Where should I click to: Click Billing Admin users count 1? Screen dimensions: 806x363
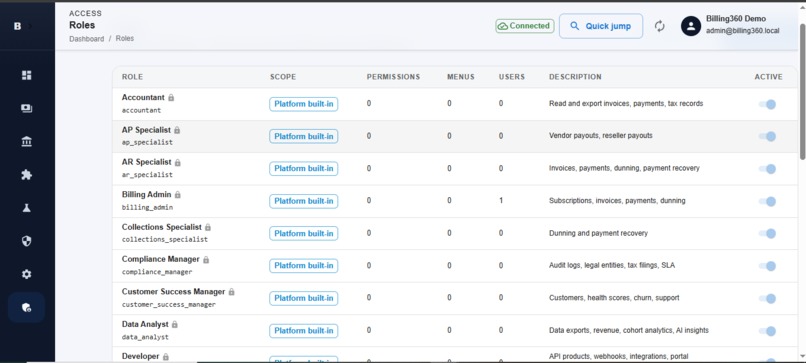pos(501,201)
